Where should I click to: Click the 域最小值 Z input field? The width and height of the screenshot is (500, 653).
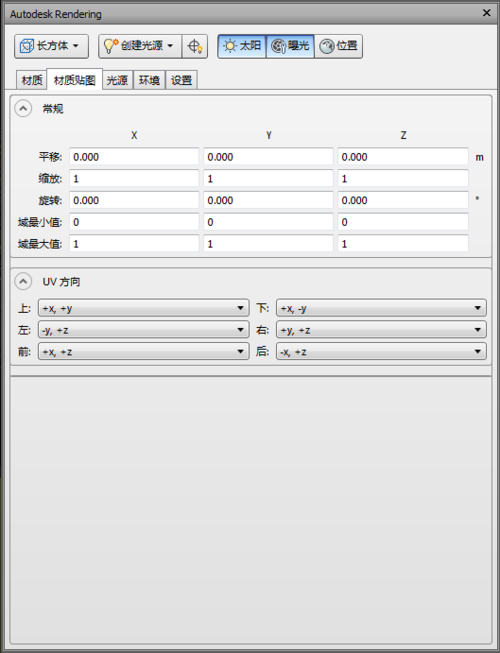(403, 222)
